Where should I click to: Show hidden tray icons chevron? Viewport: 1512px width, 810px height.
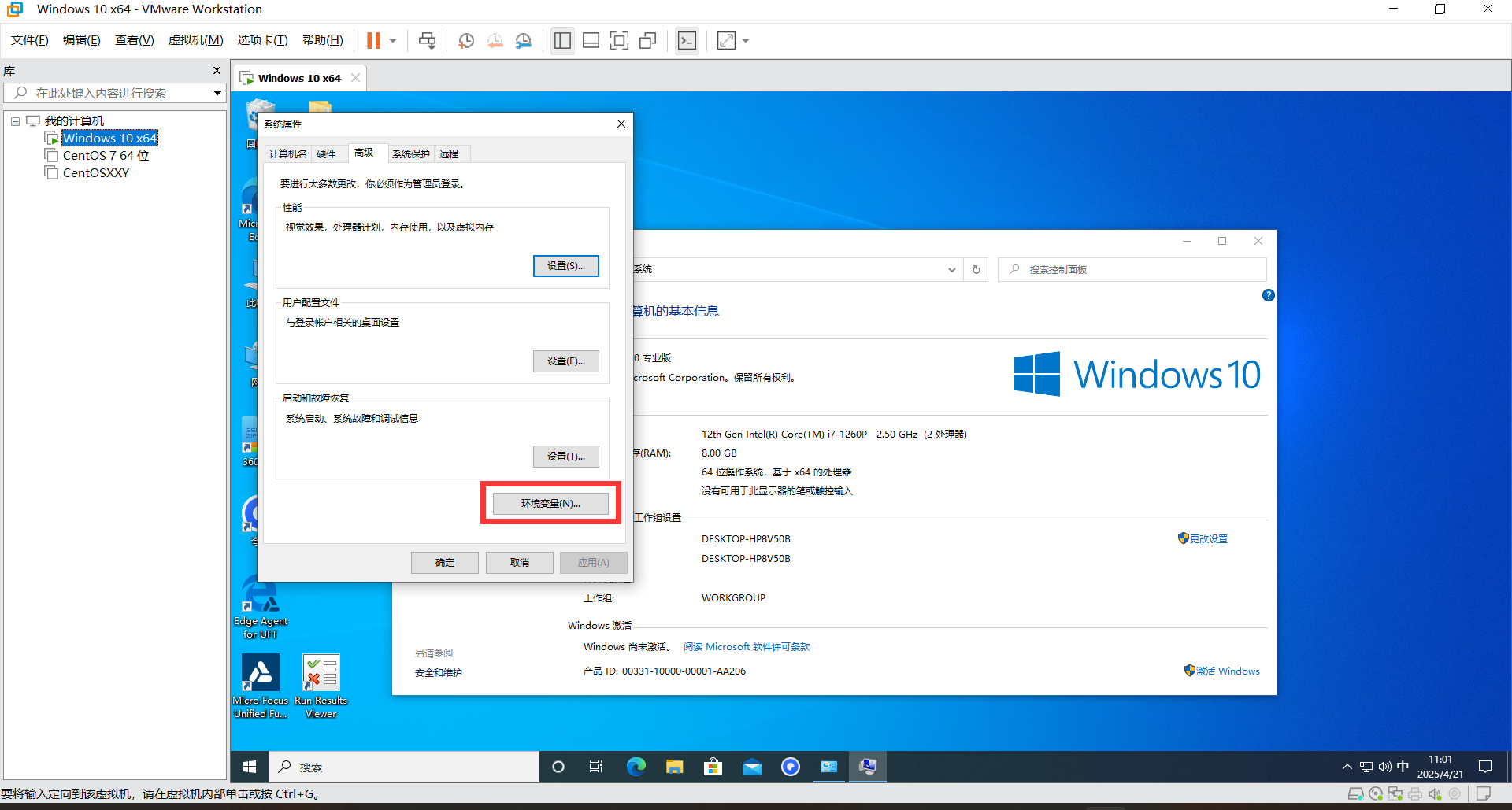point(1347,767)
